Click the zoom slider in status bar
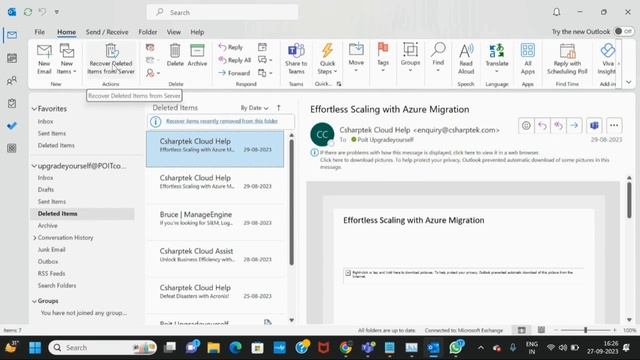The height and width of the screenshot is (360, 640). coord(585,330)
